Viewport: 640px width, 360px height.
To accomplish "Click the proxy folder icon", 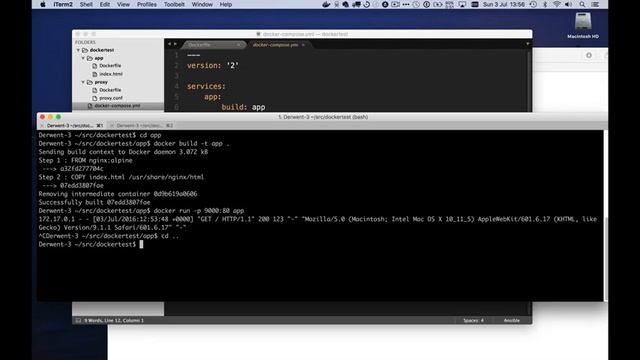I will (x=90, y=82).
